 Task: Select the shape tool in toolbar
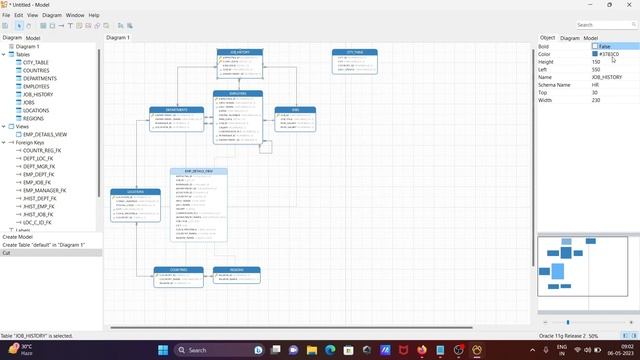pos(97,26)
